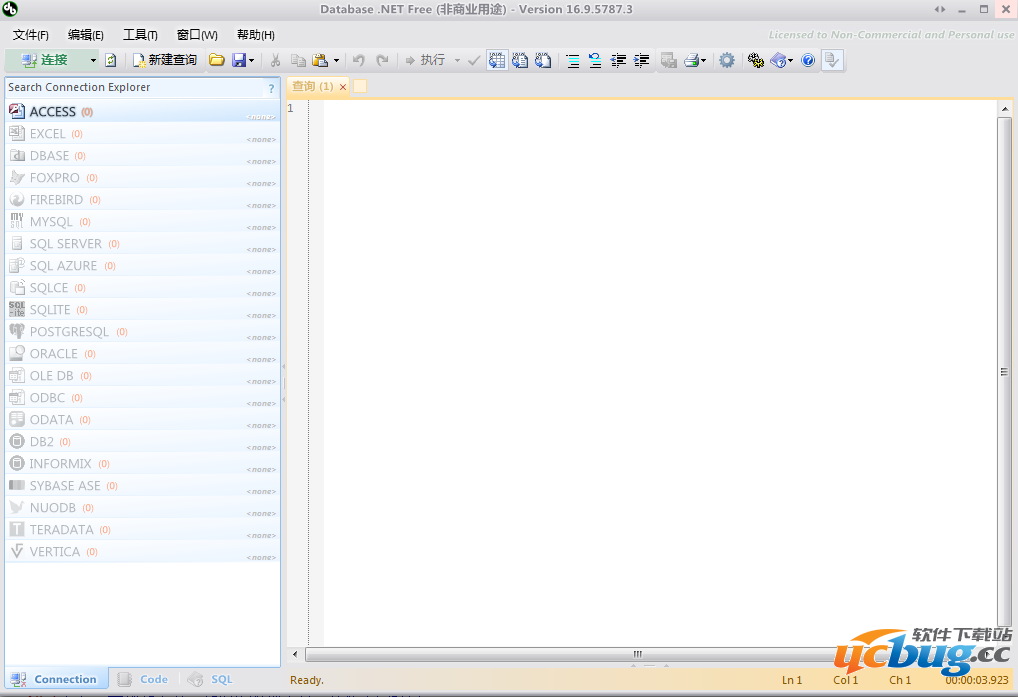Select the Connection bottom tab
This screenshot has width=1018, height=697.
click(56, 679)
